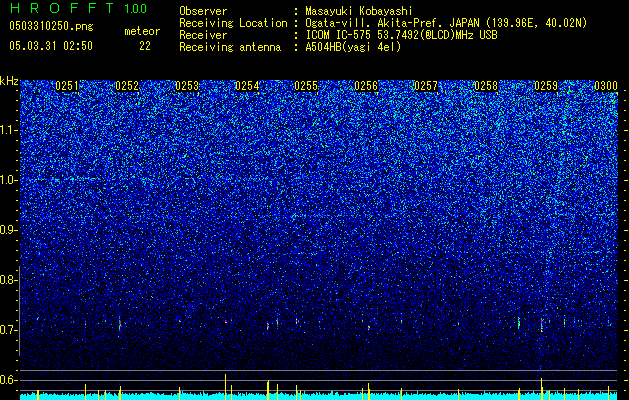Click the 0253 time marker
The width and height of the screenshot is (629, 400).
(187, 86)
